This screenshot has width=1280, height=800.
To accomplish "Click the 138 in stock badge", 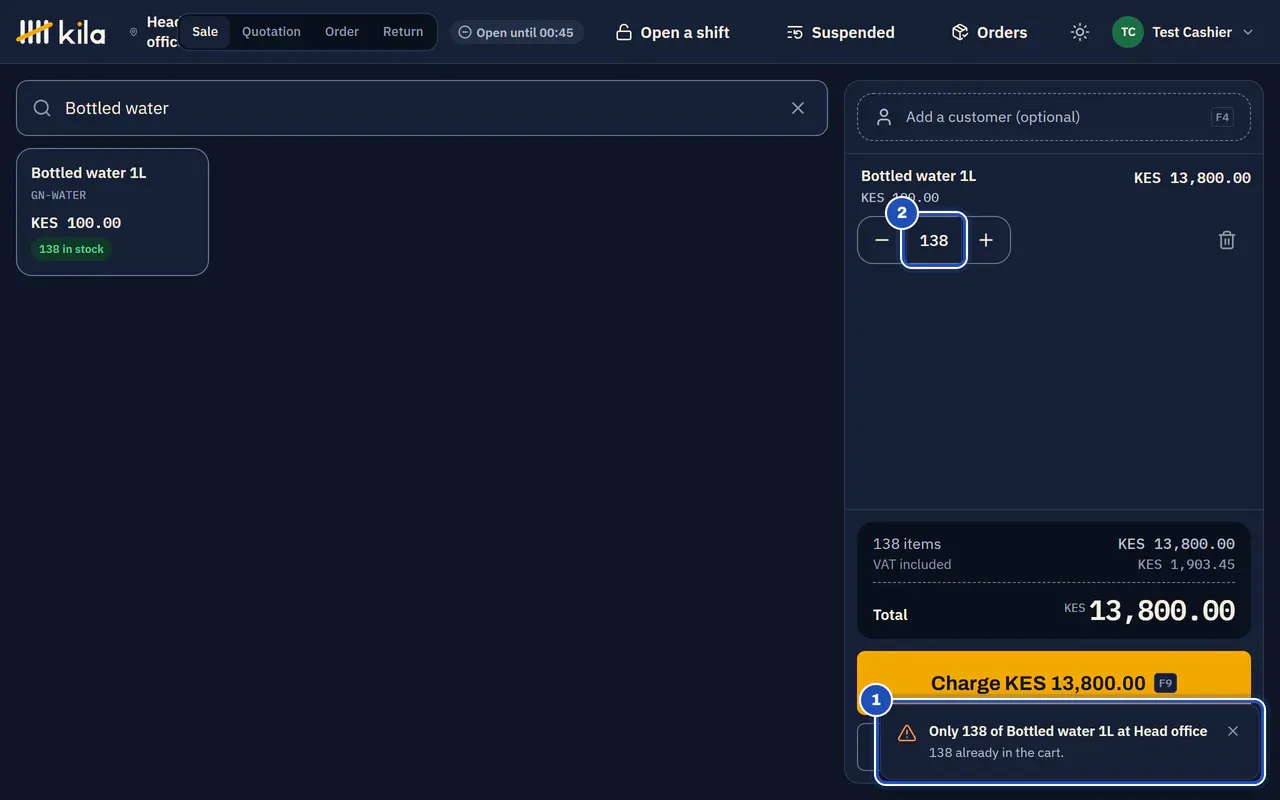I will pyautogui.click(x=71, y=249).
